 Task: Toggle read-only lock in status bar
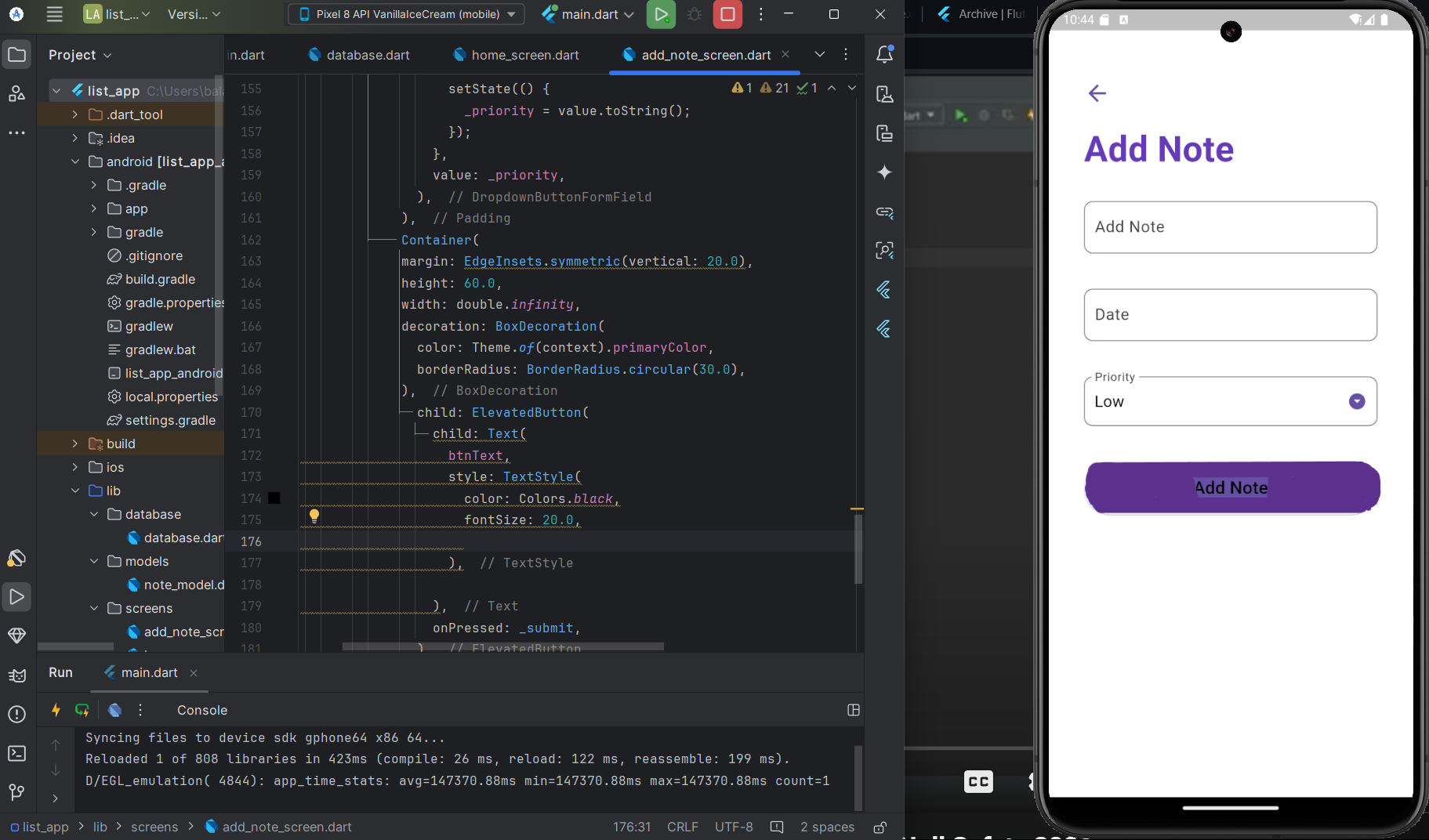click(x=880, y=827)
